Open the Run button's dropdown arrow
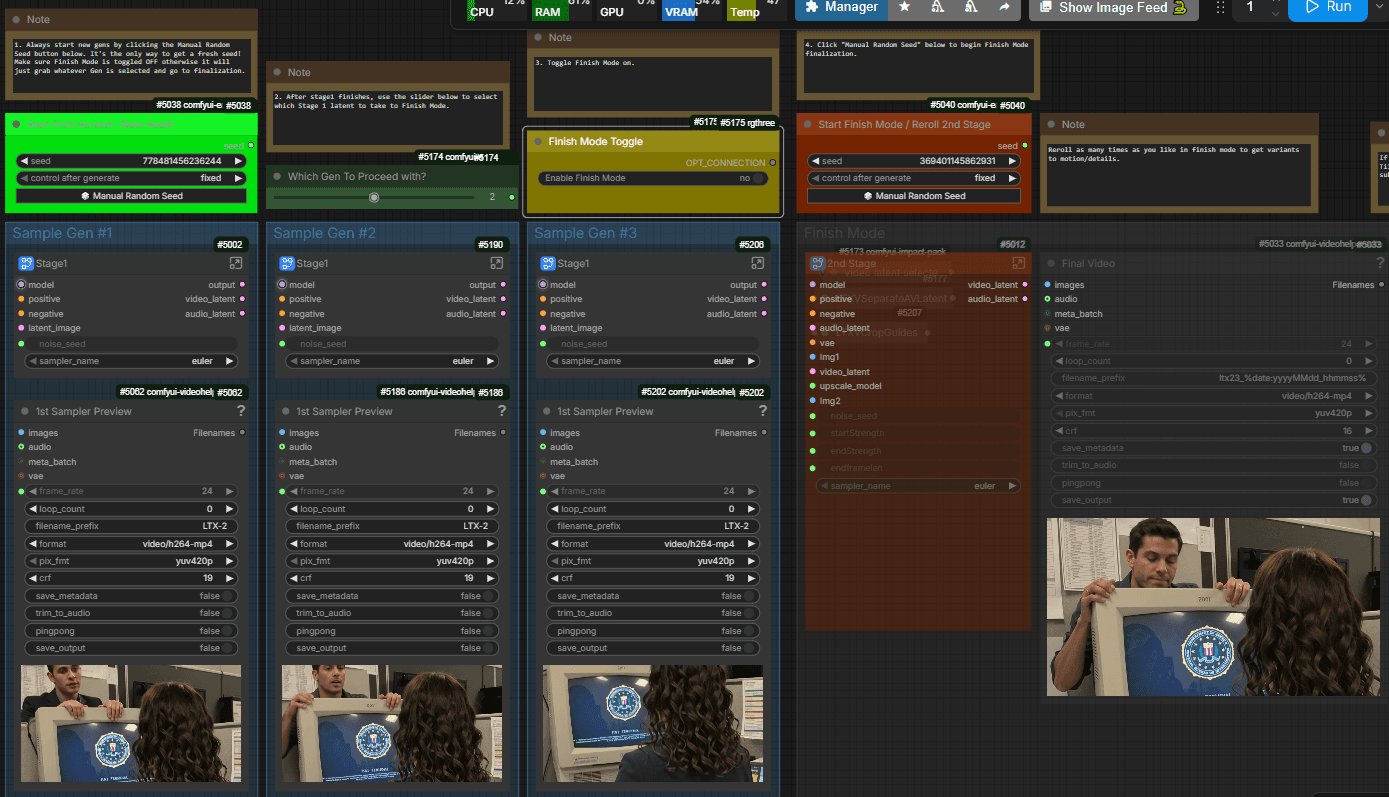1389x797 pixels. [1378, 7]
